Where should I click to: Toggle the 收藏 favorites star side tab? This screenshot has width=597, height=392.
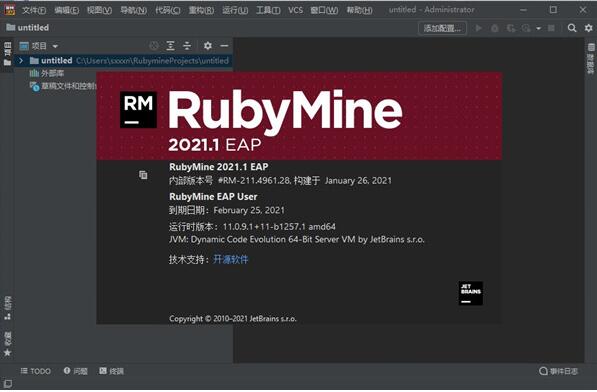pyautogui.click(x=7, y=344)
